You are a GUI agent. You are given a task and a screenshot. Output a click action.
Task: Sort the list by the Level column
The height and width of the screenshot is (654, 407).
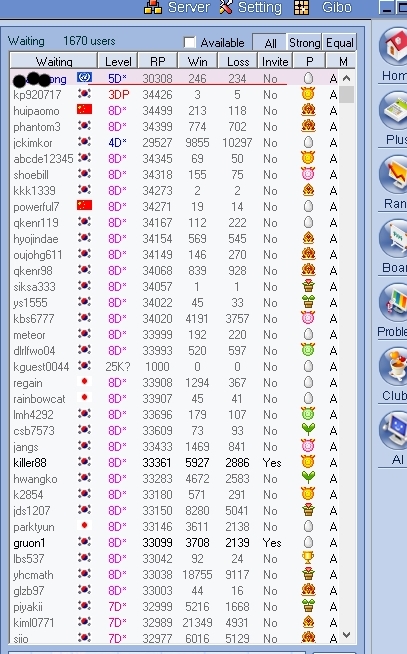click(118, 61)
